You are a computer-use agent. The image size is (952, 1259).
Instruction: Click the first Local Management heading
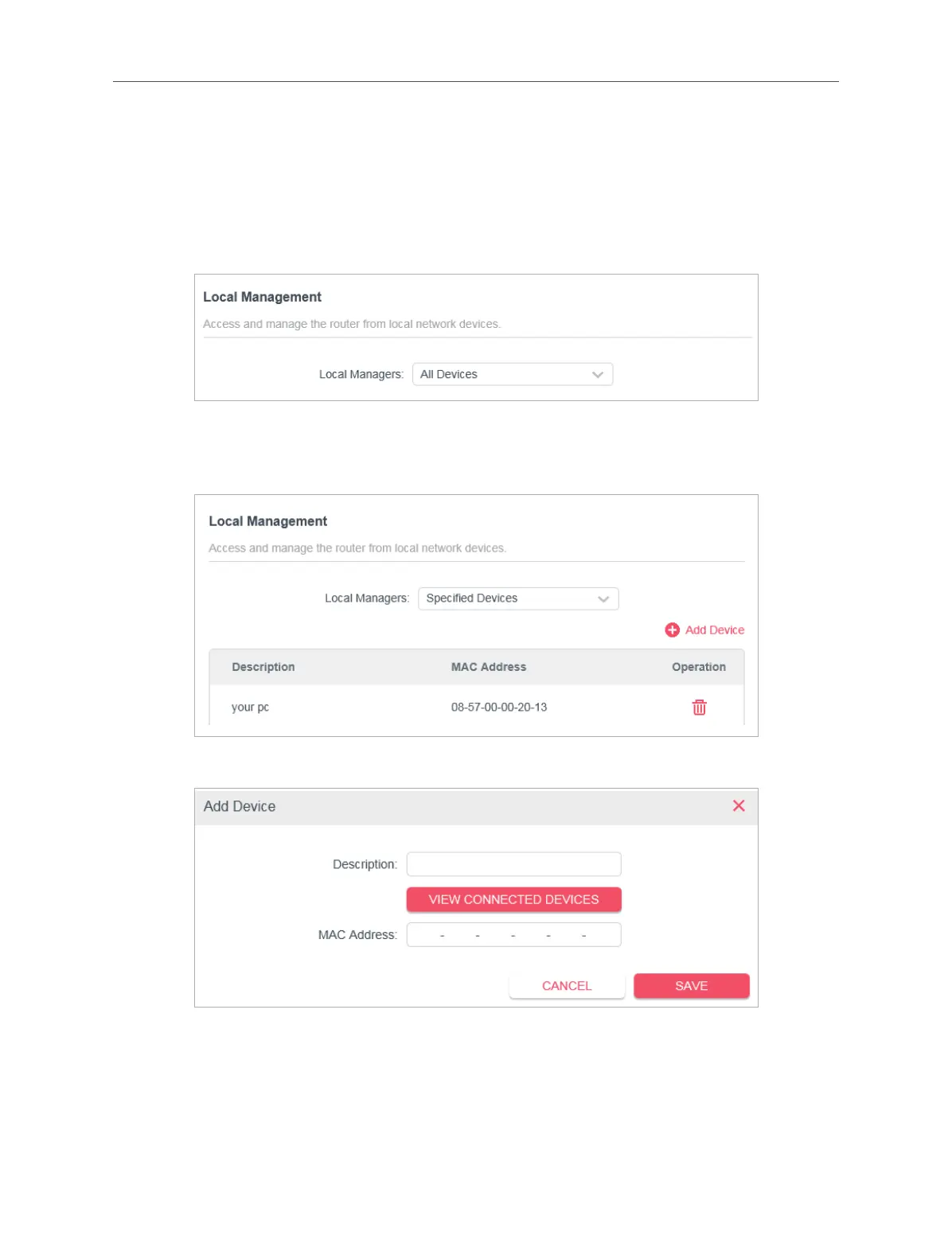pos(262,297)
